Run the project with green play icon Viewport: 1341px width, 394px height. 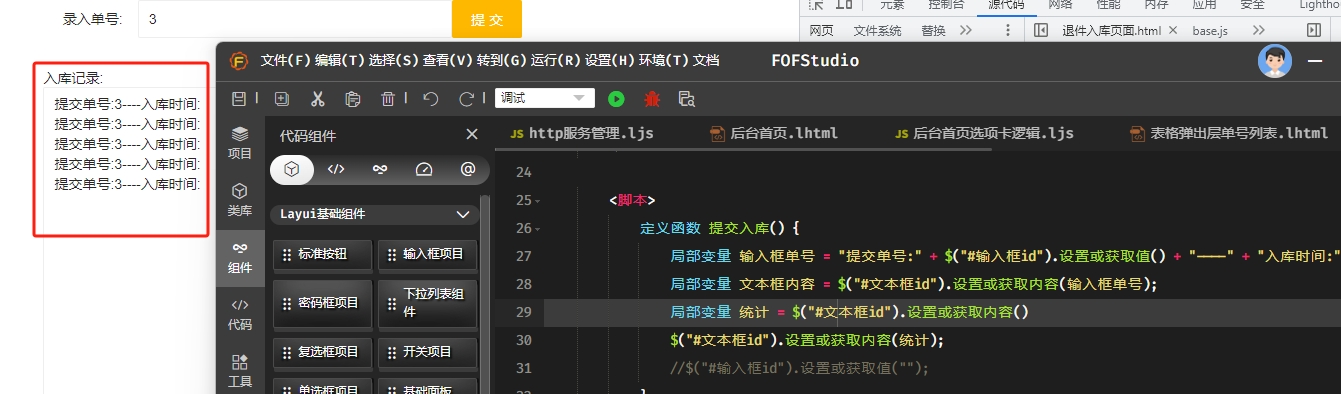(616, 98)
